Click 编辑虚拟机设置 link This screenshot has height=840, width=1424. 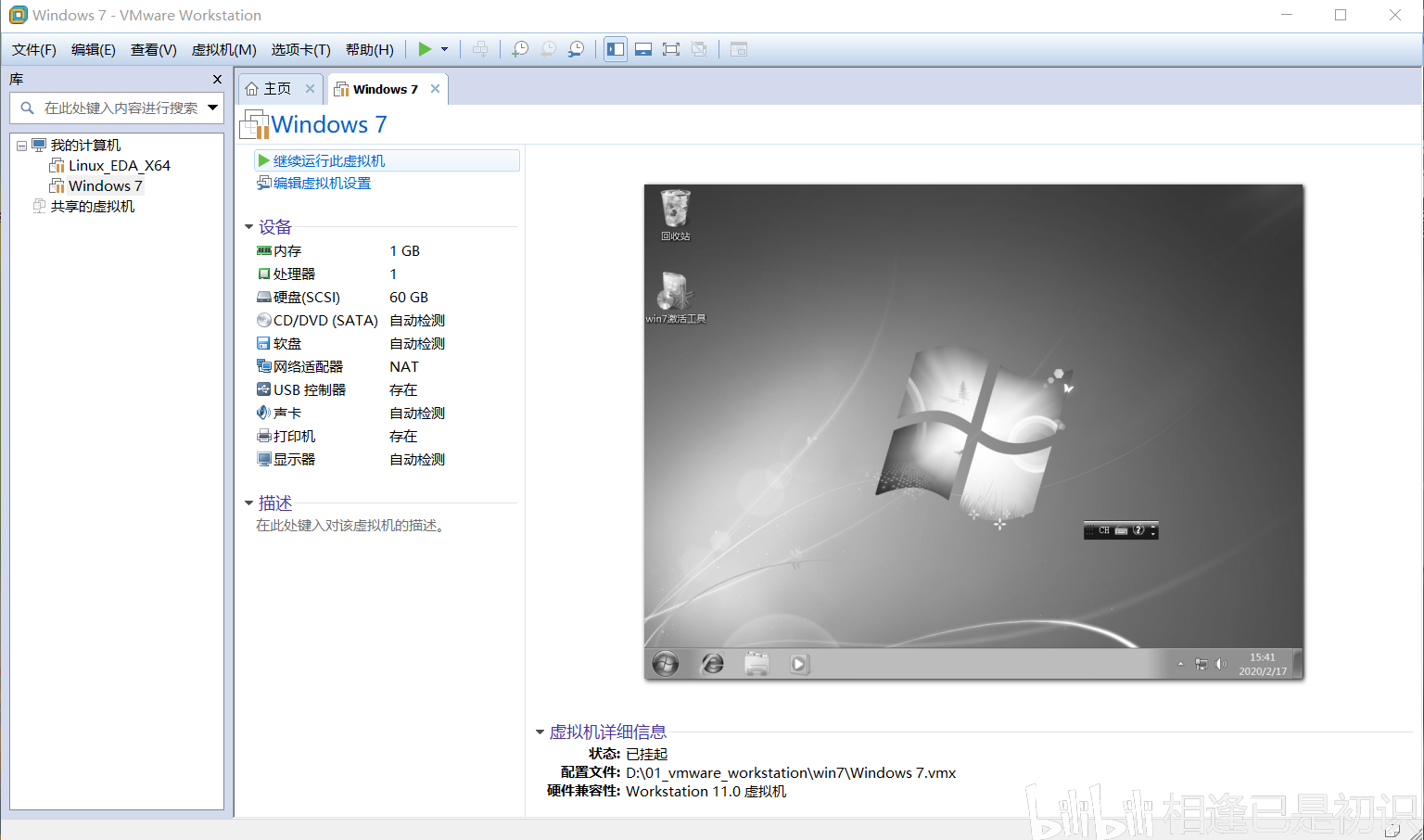click(x=322, y=184)
